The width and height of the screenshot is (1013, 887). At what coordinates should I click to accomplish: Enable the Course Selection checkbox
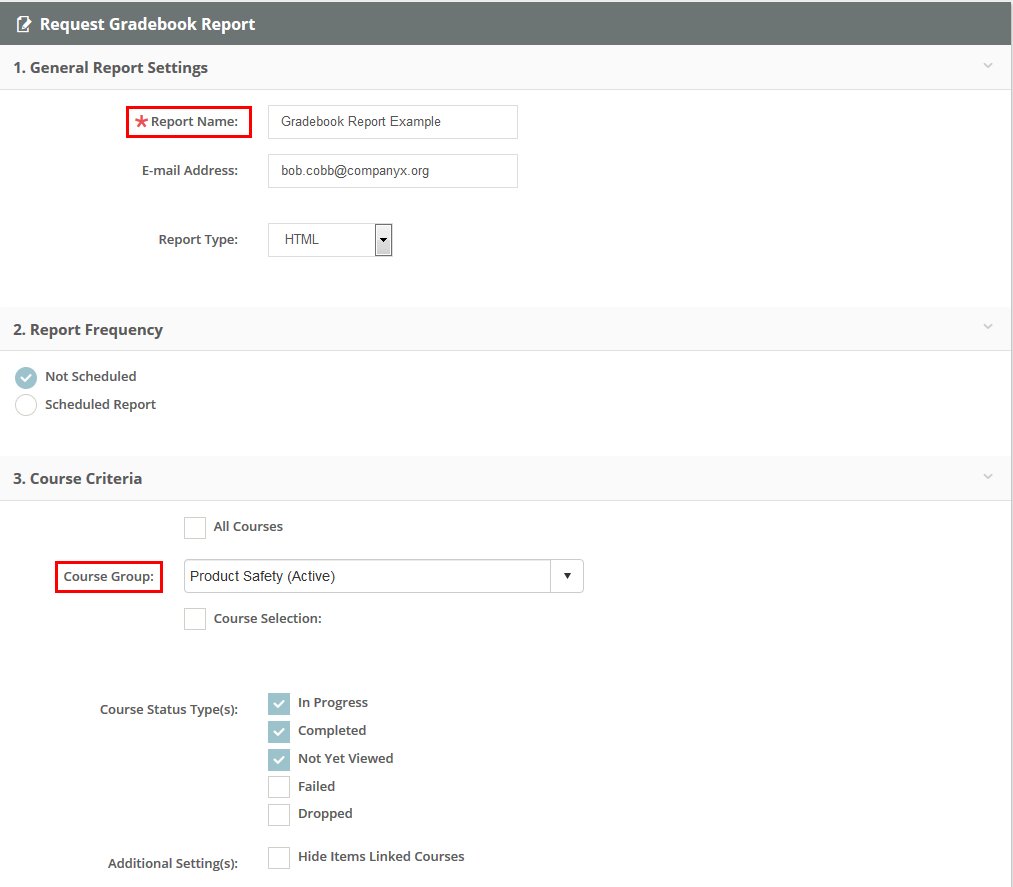click(195, 619)
